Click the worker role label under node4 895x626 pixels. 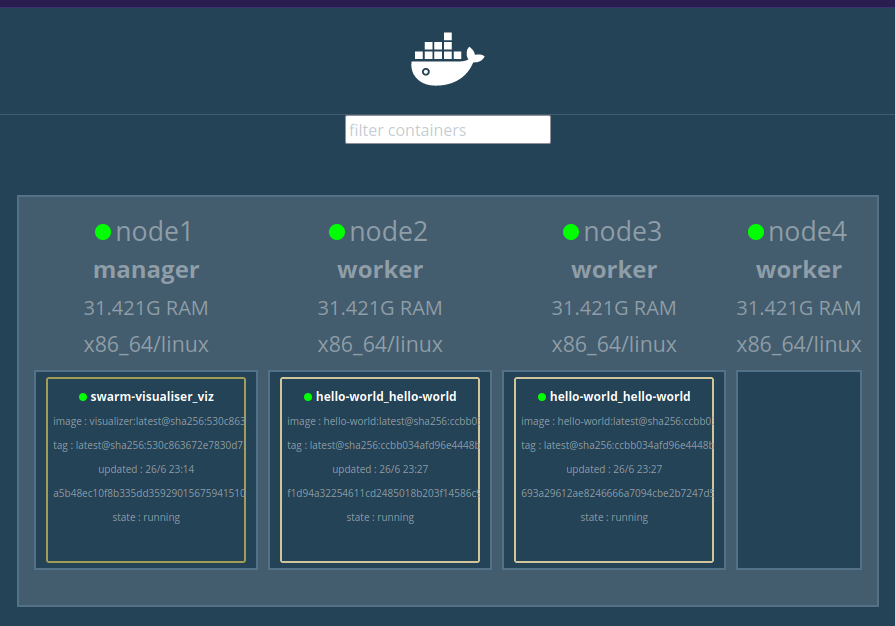tap(799, 270)
